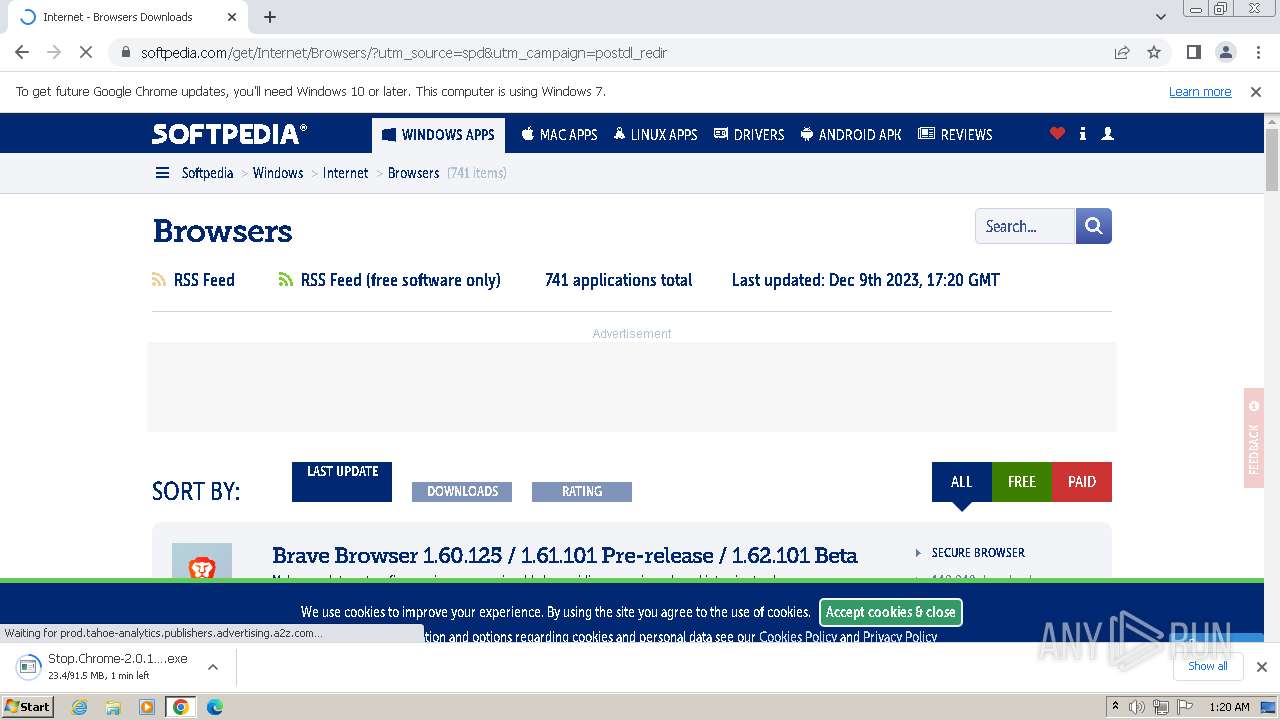Sort by Downloads
This screenshot has height=720, width=1280.
coord(462,491)
